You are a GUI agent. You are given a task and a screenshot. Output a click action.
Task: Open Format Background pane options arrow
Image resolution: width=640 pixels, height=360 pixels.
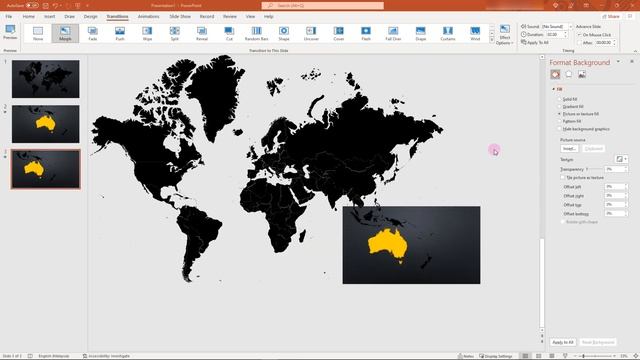(618, 62)
